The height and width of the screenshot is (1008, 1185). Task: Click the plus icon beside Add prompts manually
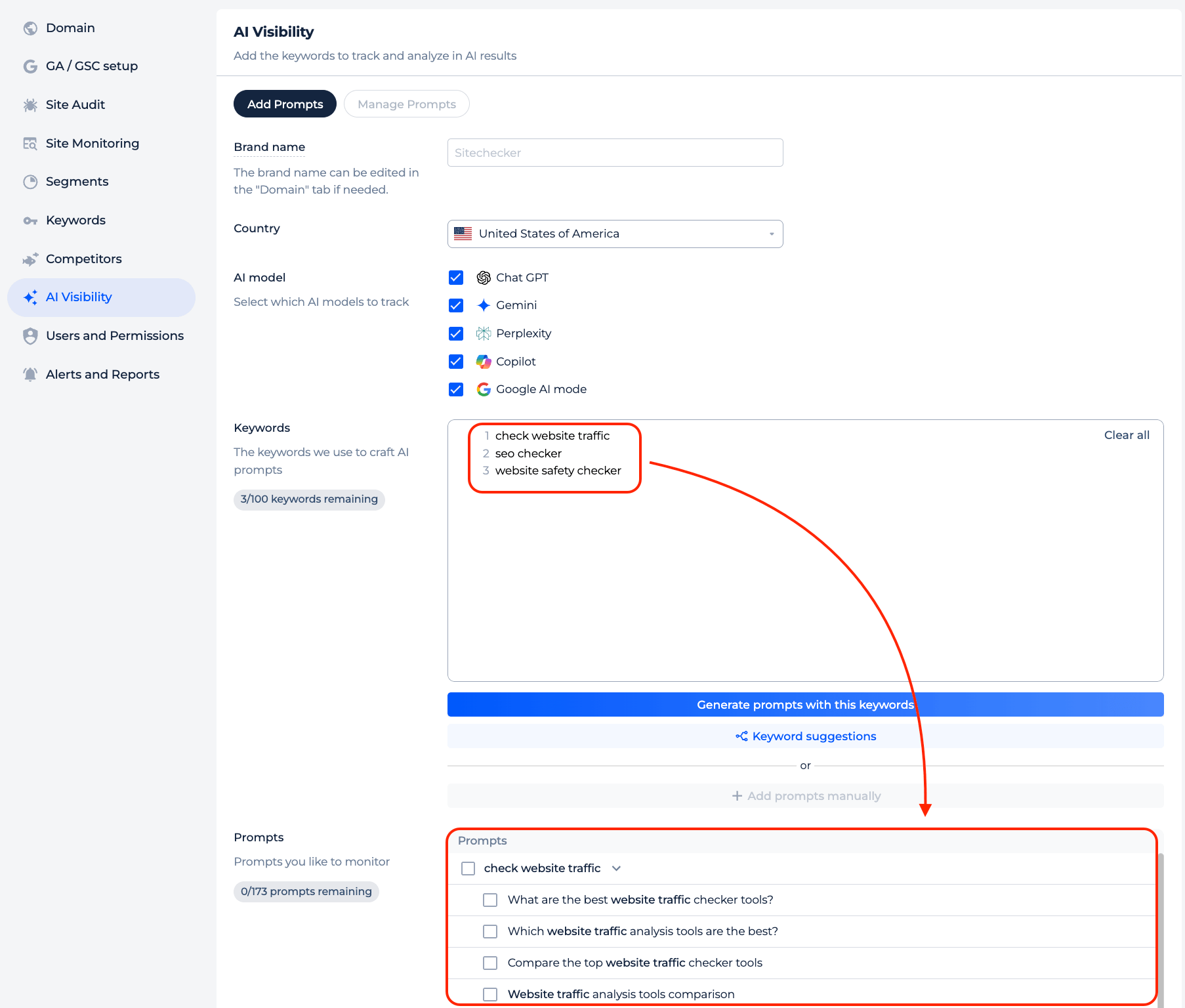[x=737, y=796]
